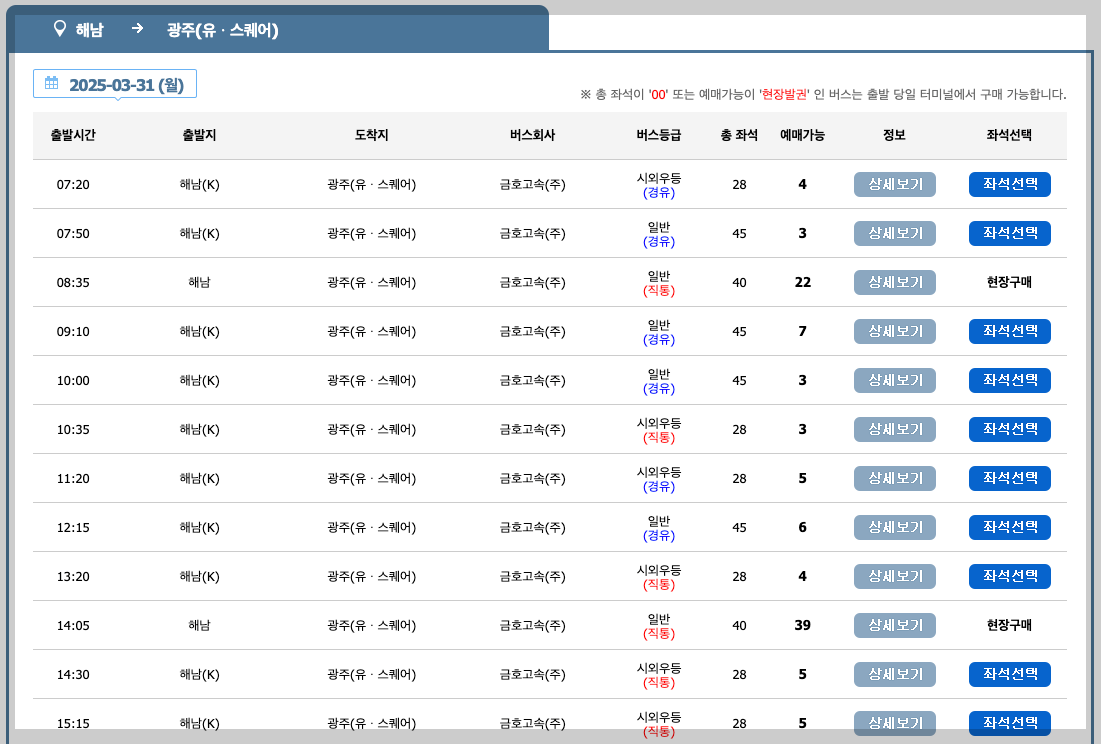Open the date picker showing 2025-03-31 (월)
This screenshot has height=744, width=1101.
click(x=114, y=83)
